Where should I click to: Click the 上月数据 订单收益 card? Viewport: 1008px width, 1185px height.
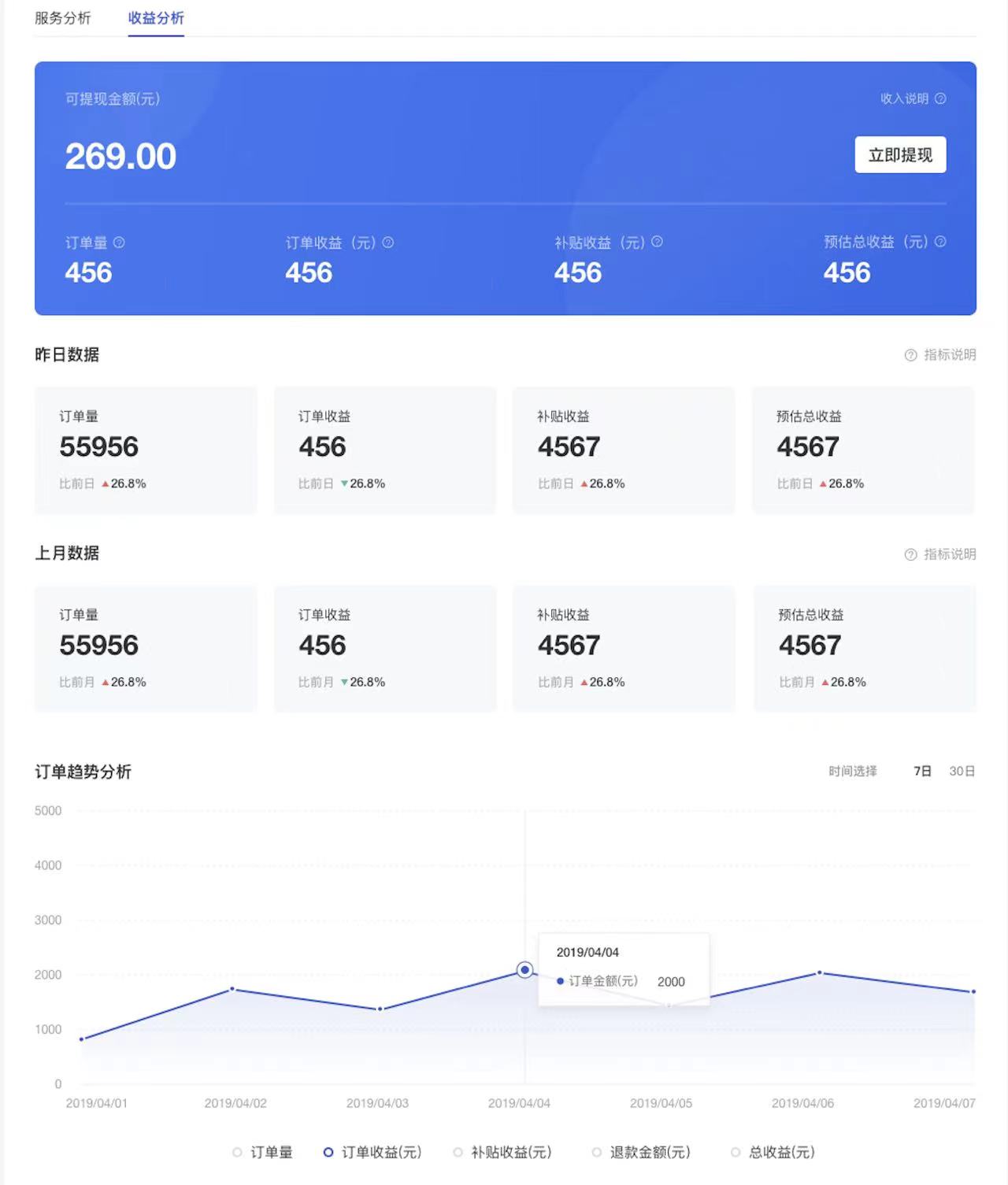tap(385, 648)
